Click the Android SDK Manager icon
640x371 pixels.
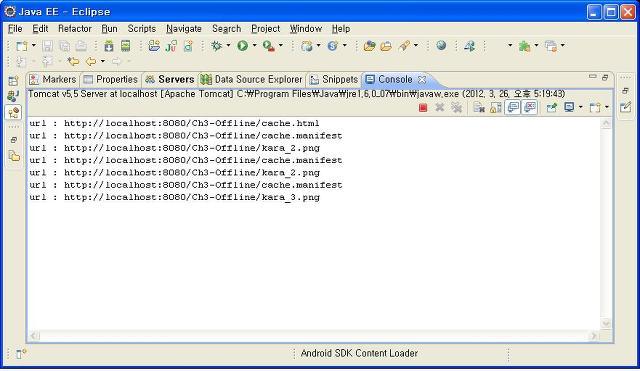point(109,46)
